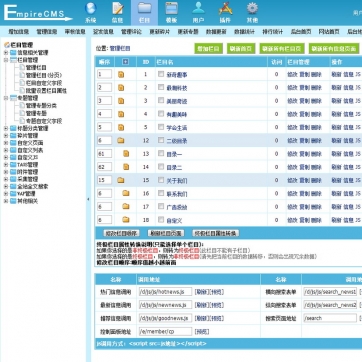
Task: Click the green 刷新所有栏目页 button
Action: (x=282, y=48)
